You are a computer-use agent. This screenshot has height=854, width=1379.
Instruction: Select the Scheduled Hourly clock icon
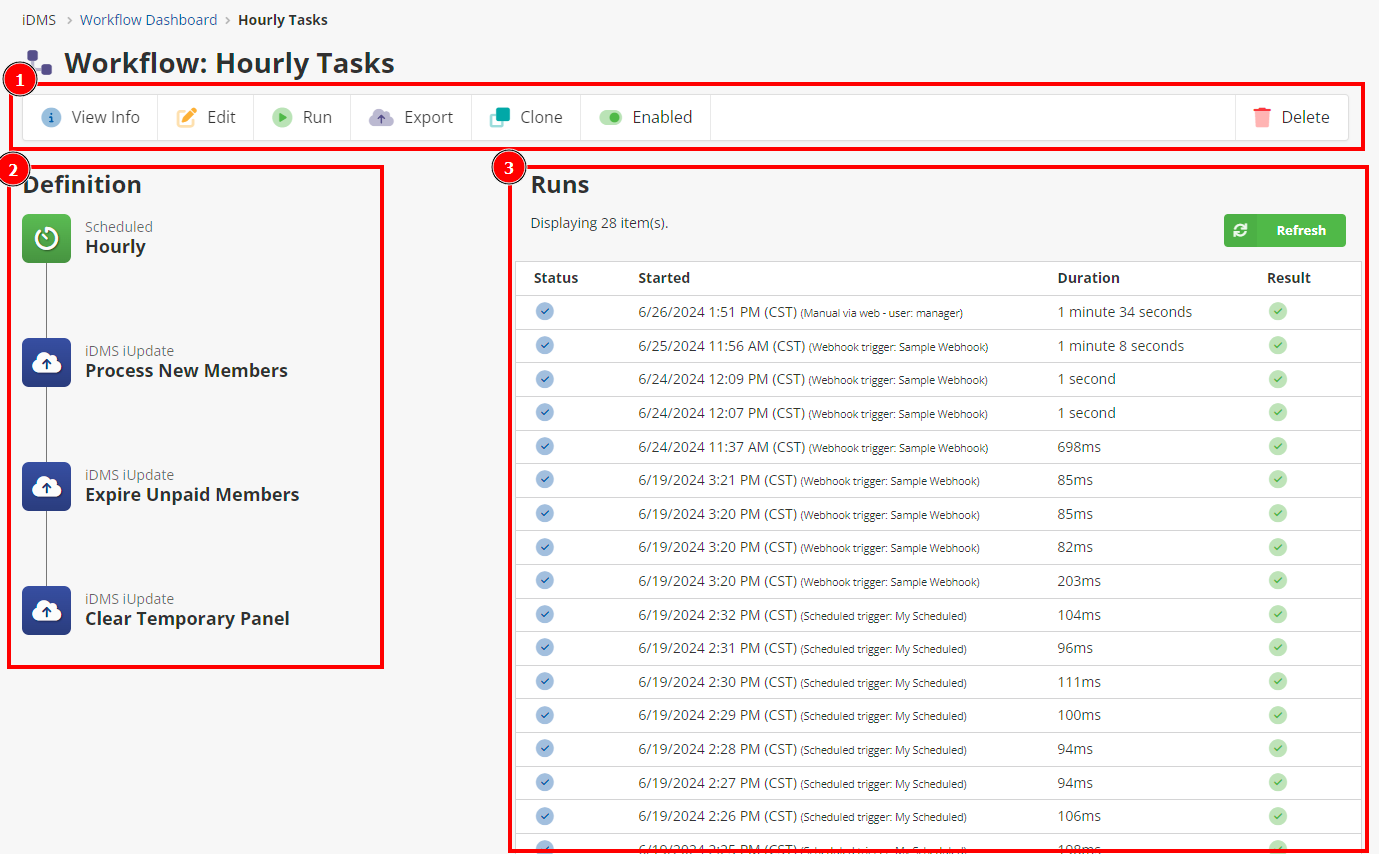46,239
